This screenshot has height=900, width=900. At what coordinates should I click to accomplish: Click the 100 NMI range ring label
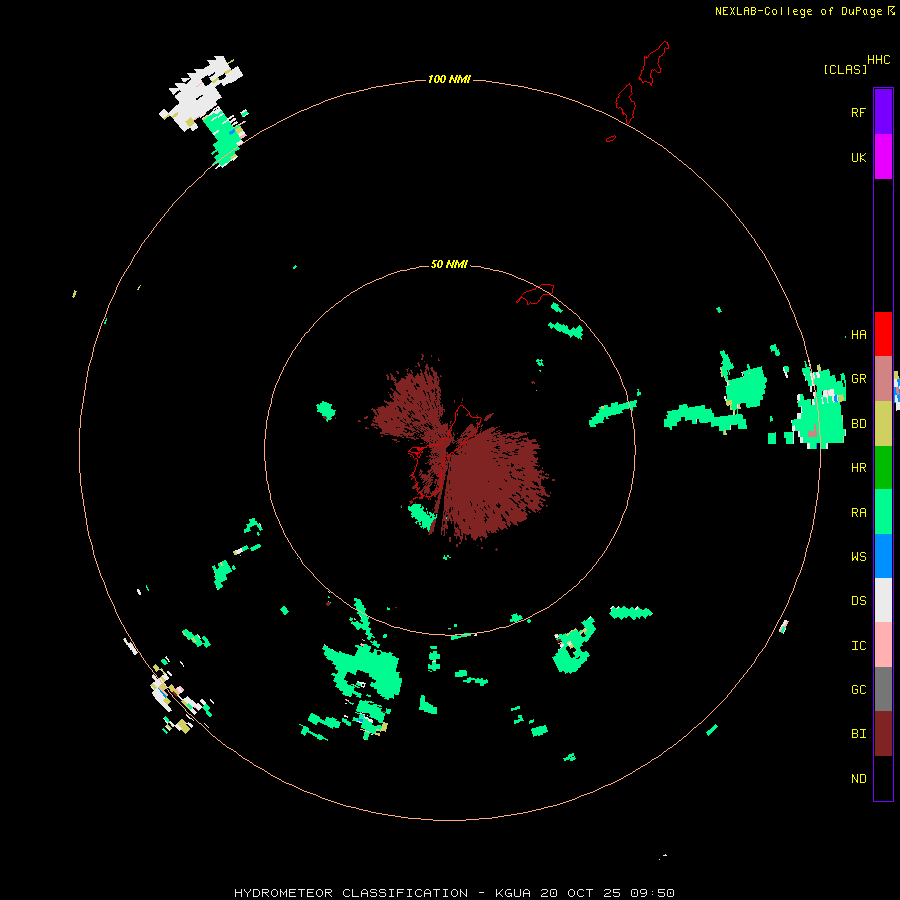click(x=449, y=79)
